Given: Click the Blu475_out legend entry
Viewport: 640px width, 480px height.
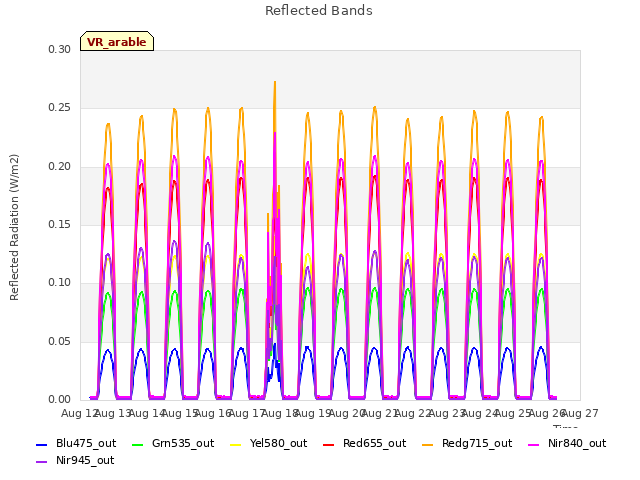Looking at the screenshot, I should tap(76, 443).
